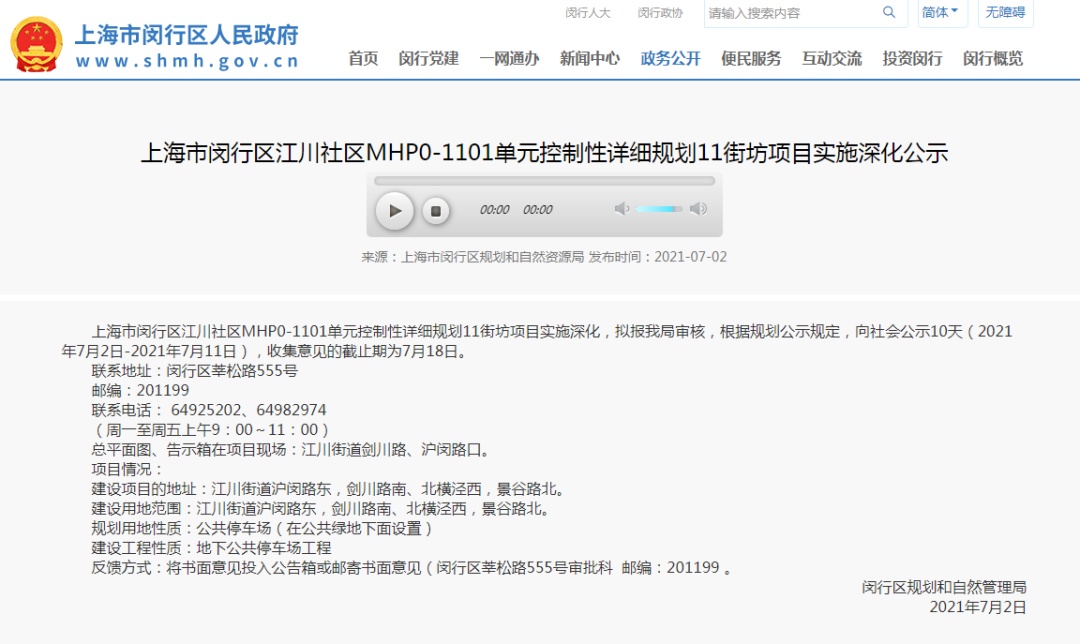Image resolution: width=1080 pixels, height=644 pixels.
Task: Open the 闵行政协 link
Action: tap(660, 13)
